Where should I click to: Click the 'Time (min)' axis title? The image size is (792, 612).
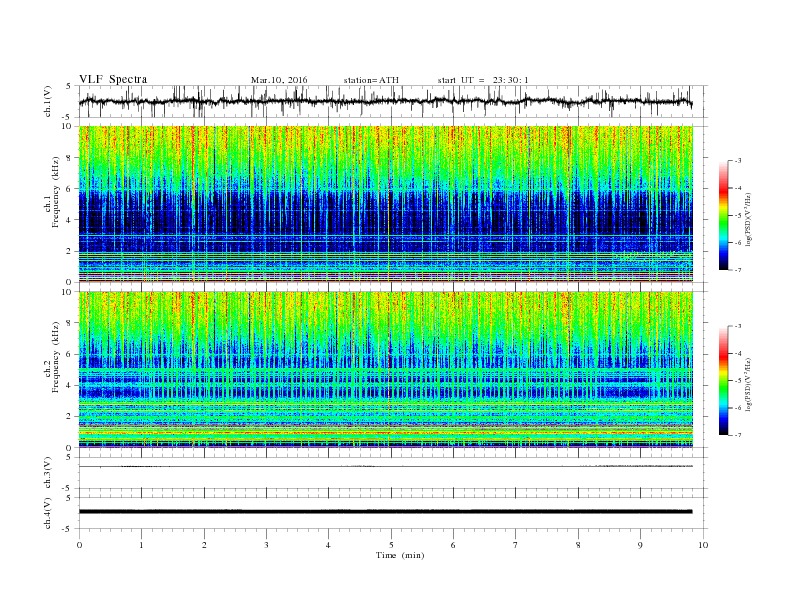coord(400,555)
